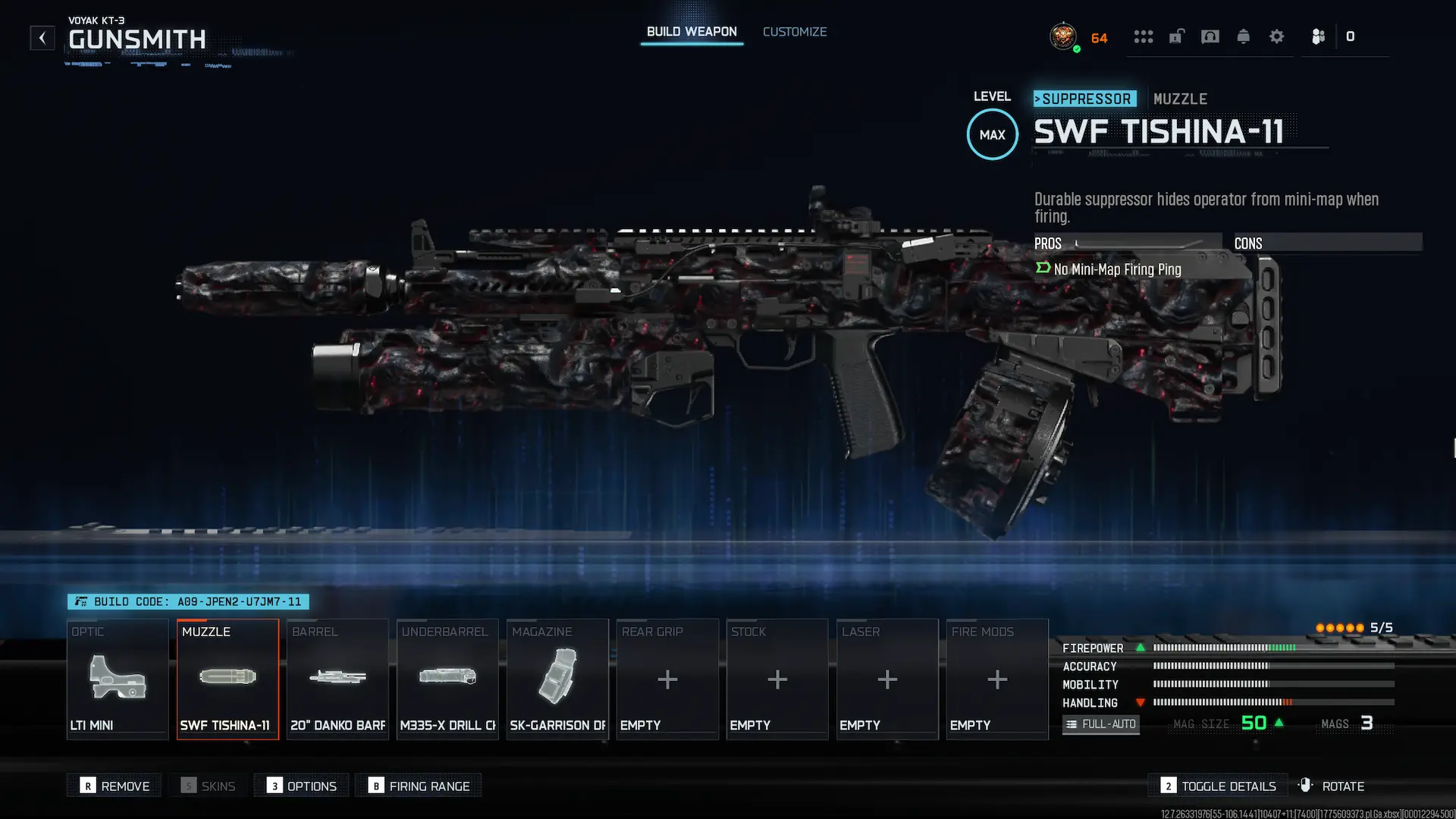Click the back arrow next to Gunsmith
1456x819 pixels.
[x=42, y=38]
